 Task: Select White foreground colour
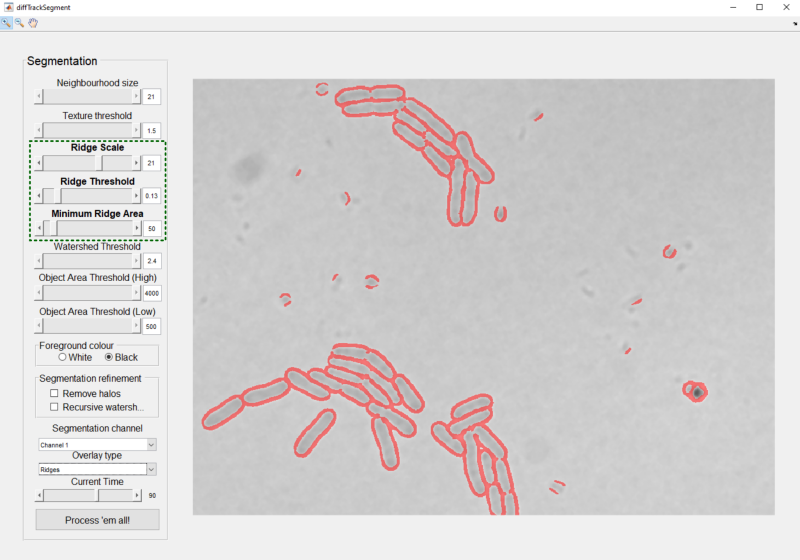(x=62, y=357)
